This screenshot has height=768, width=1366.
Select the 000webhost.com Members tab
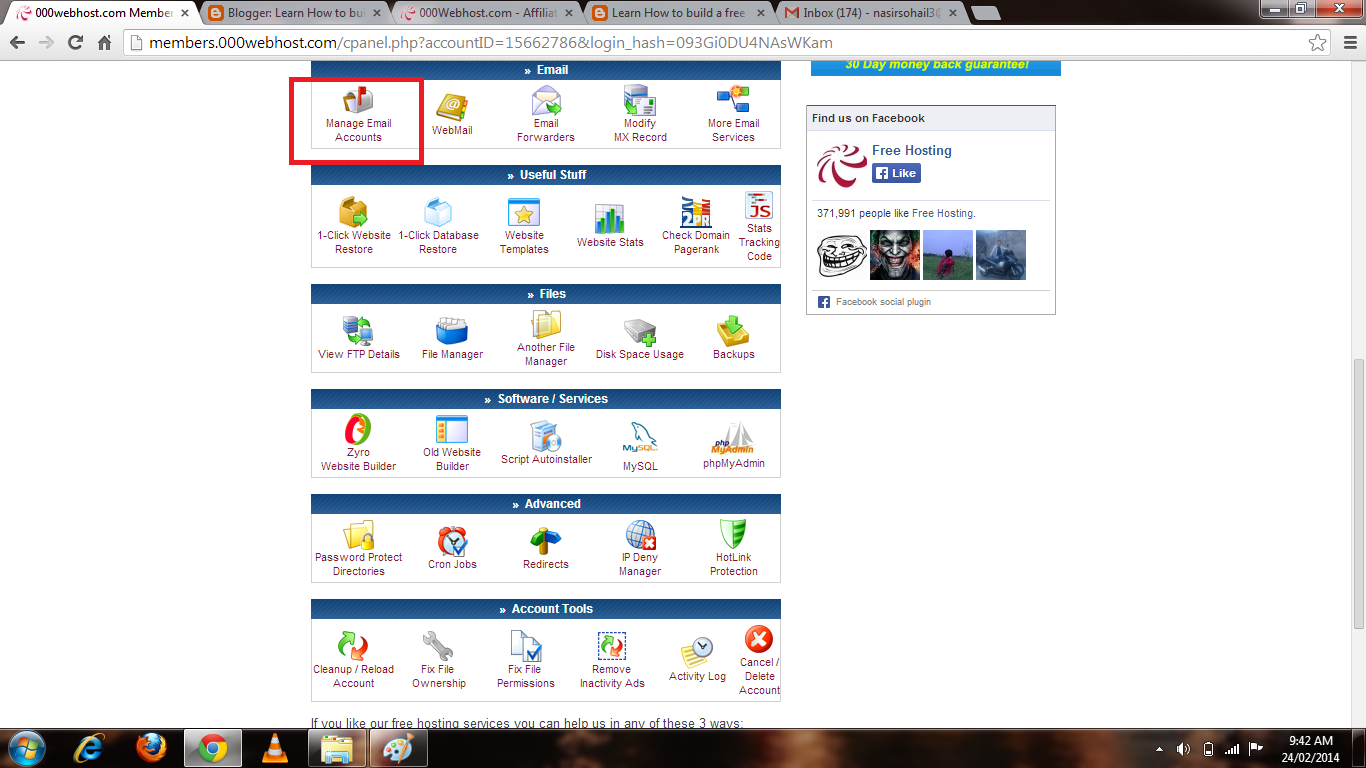(x=100, y=13)
